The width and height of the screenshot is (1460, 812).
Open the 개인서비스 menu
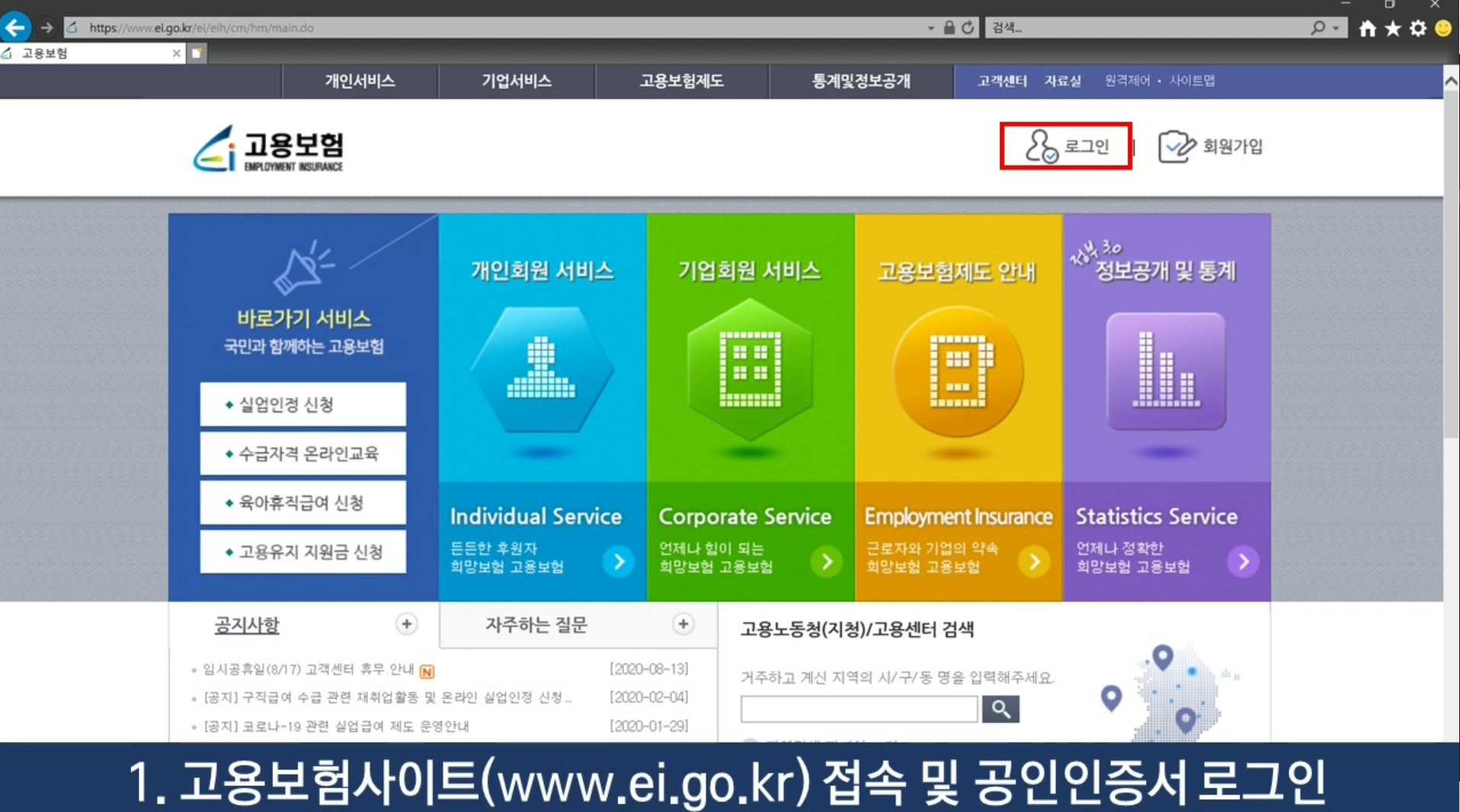(360, 81)
